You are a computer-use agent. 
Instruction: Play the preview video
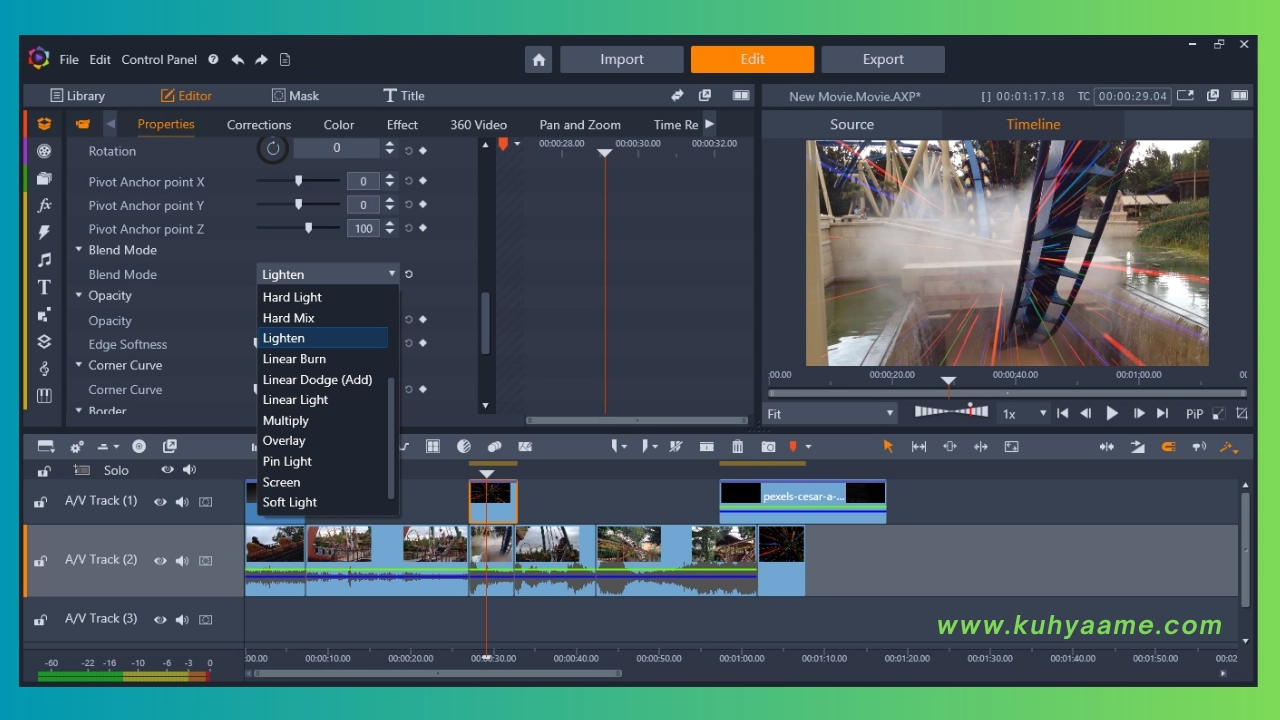pyautogui.click(x=1112, y=414)
